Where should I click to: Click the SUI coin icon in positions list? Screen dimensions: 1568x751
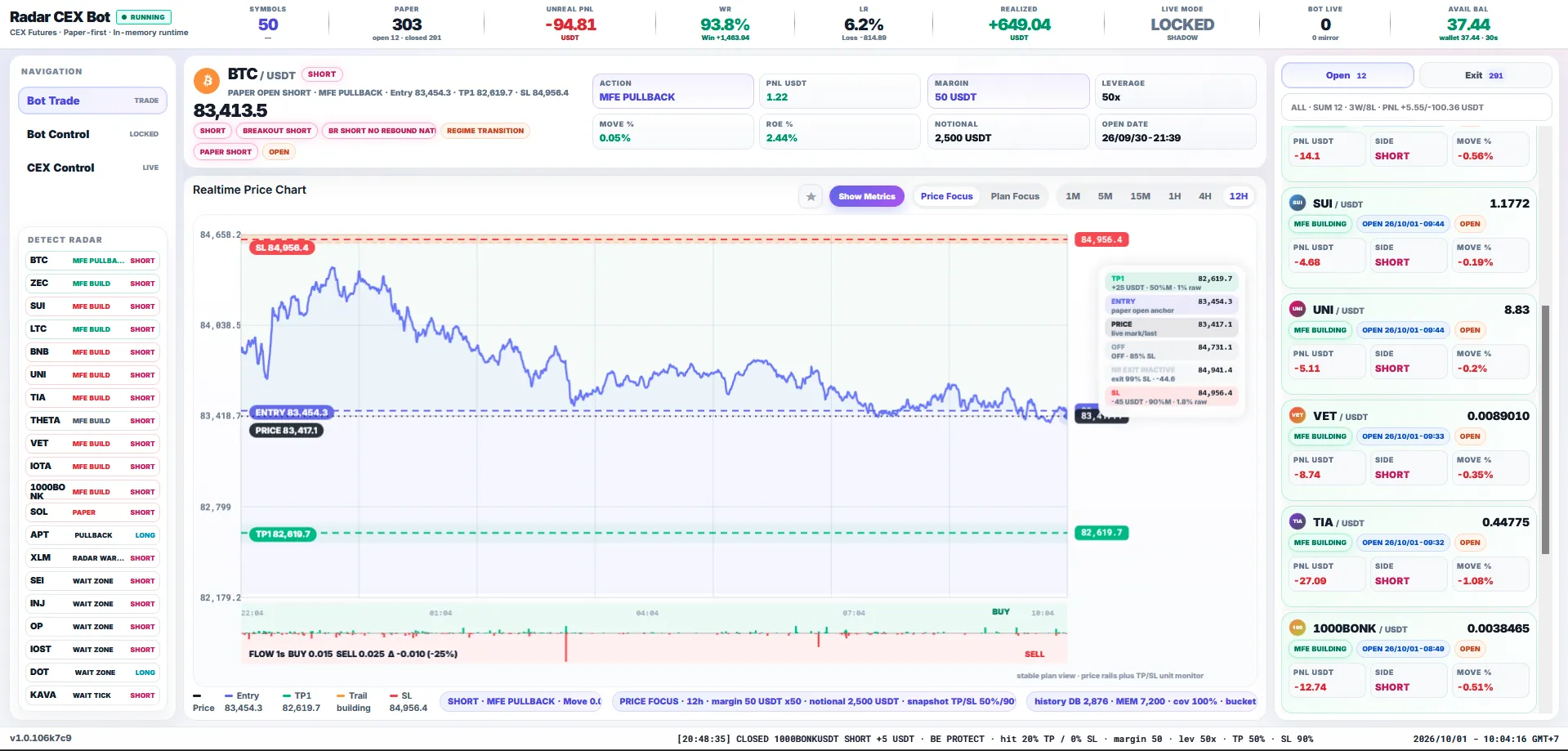pos(1298,203)
